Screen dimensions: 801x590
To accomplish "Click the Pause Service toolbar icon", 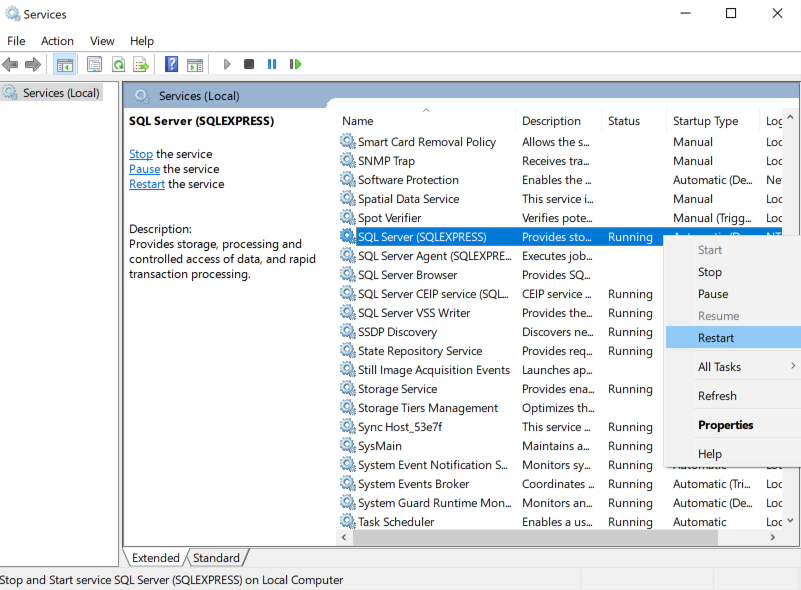I will [272, 64].
